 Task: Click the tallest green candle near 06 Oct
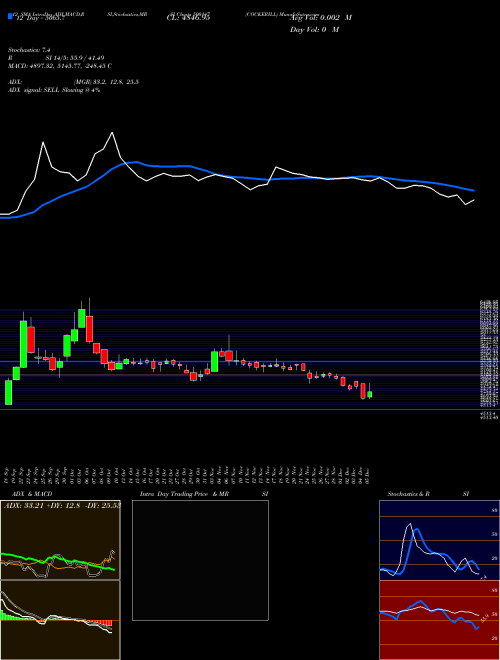(x=82, y=319)
